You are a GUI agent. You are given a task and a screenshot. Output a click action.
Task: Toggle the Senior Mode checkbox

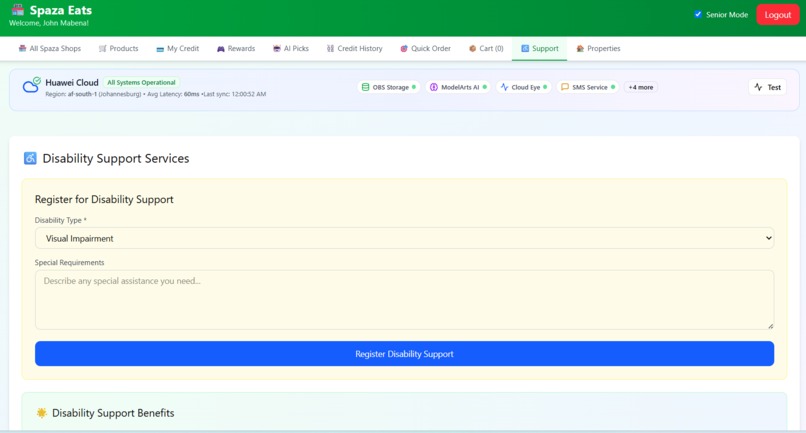(698, 14)
